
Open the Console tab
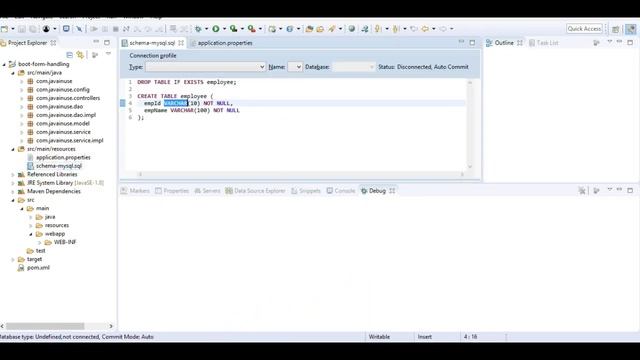coord(341,191)
